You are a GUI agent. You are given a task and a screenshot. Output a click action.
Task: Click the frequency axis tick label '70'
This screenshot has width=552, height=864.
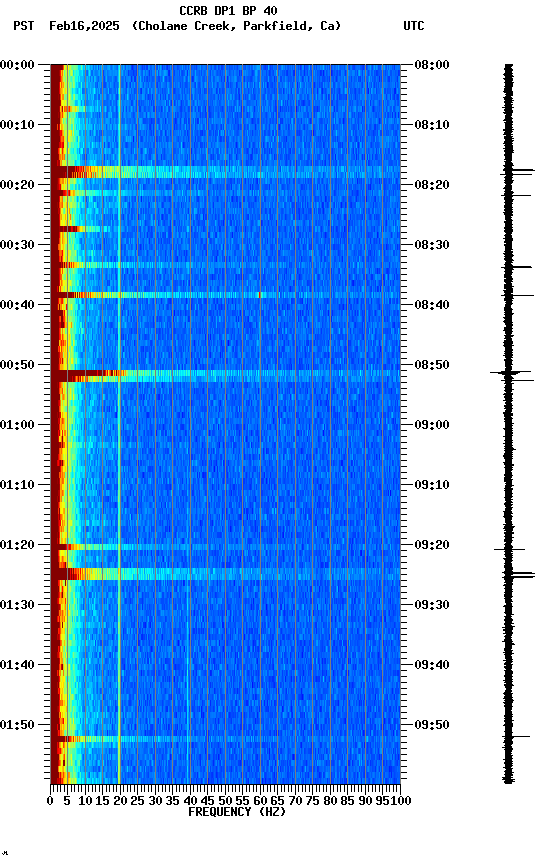(295, 802)
